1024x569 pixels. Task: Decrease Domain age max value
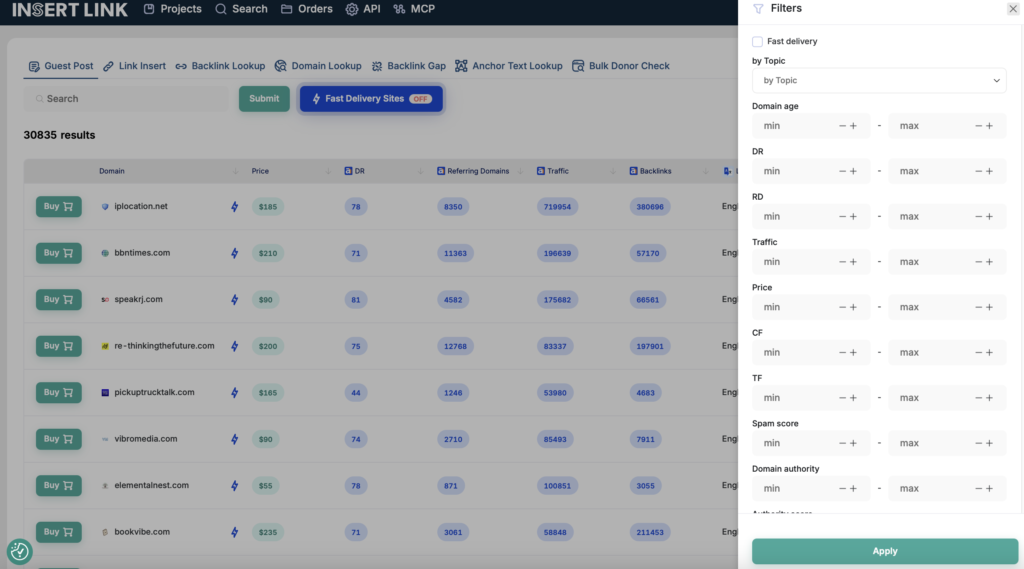[x=978, y=126]
